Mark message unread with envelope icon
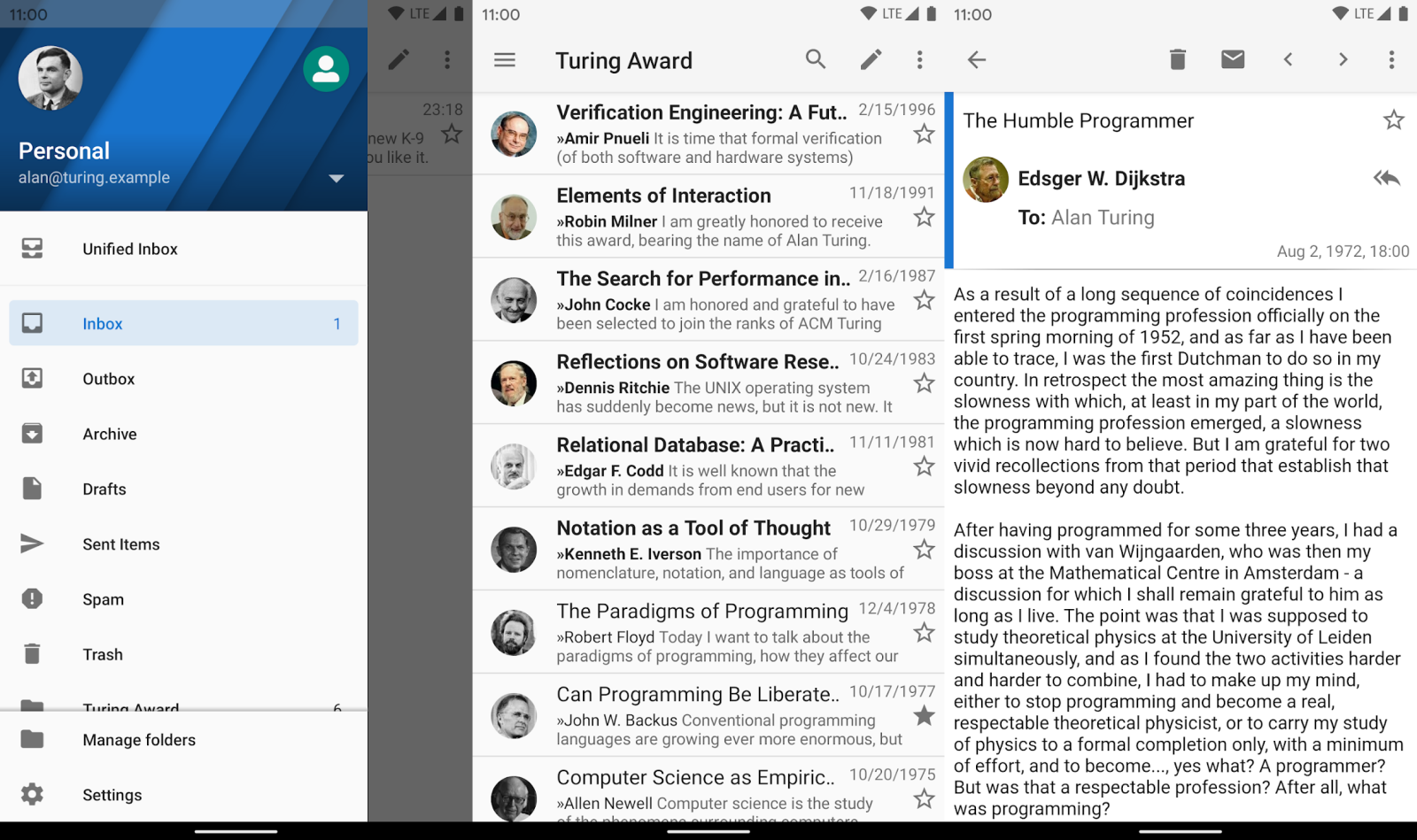This screenshot has height=840, width=1417. pos(1232,59)
